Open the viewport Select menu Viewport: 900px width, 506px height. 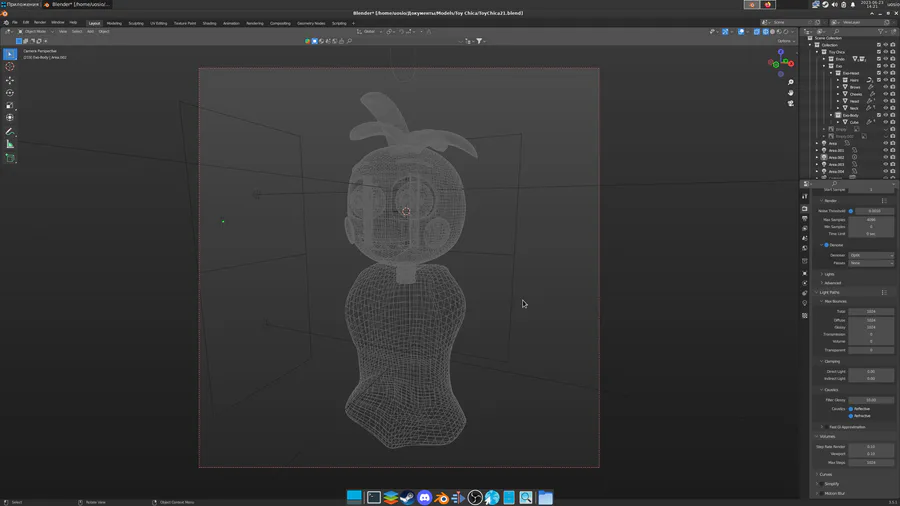click(x=77, y=32)
